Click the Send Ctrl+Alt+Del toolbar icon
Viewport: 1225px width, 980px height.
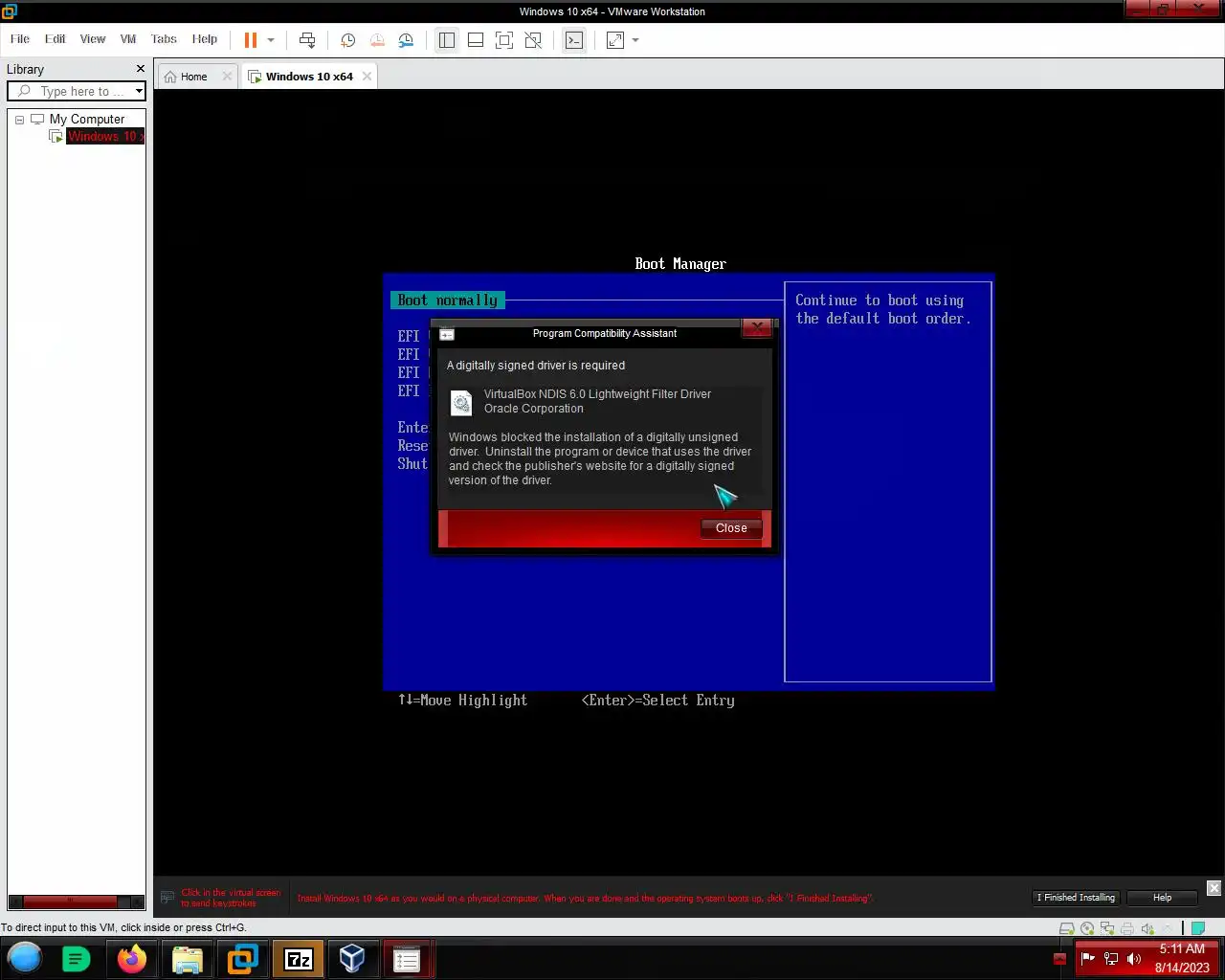307,40
